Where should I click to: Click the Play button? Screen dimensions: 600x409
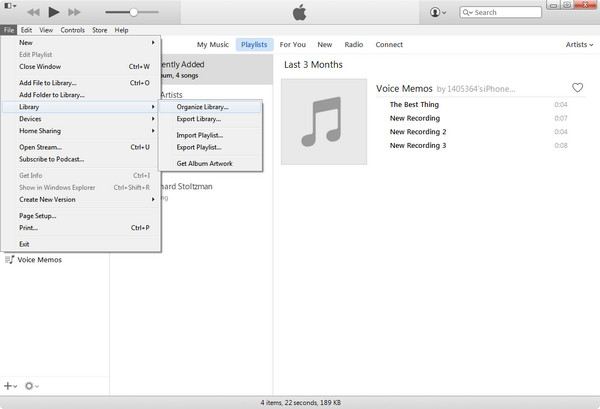tap(54, 12)
